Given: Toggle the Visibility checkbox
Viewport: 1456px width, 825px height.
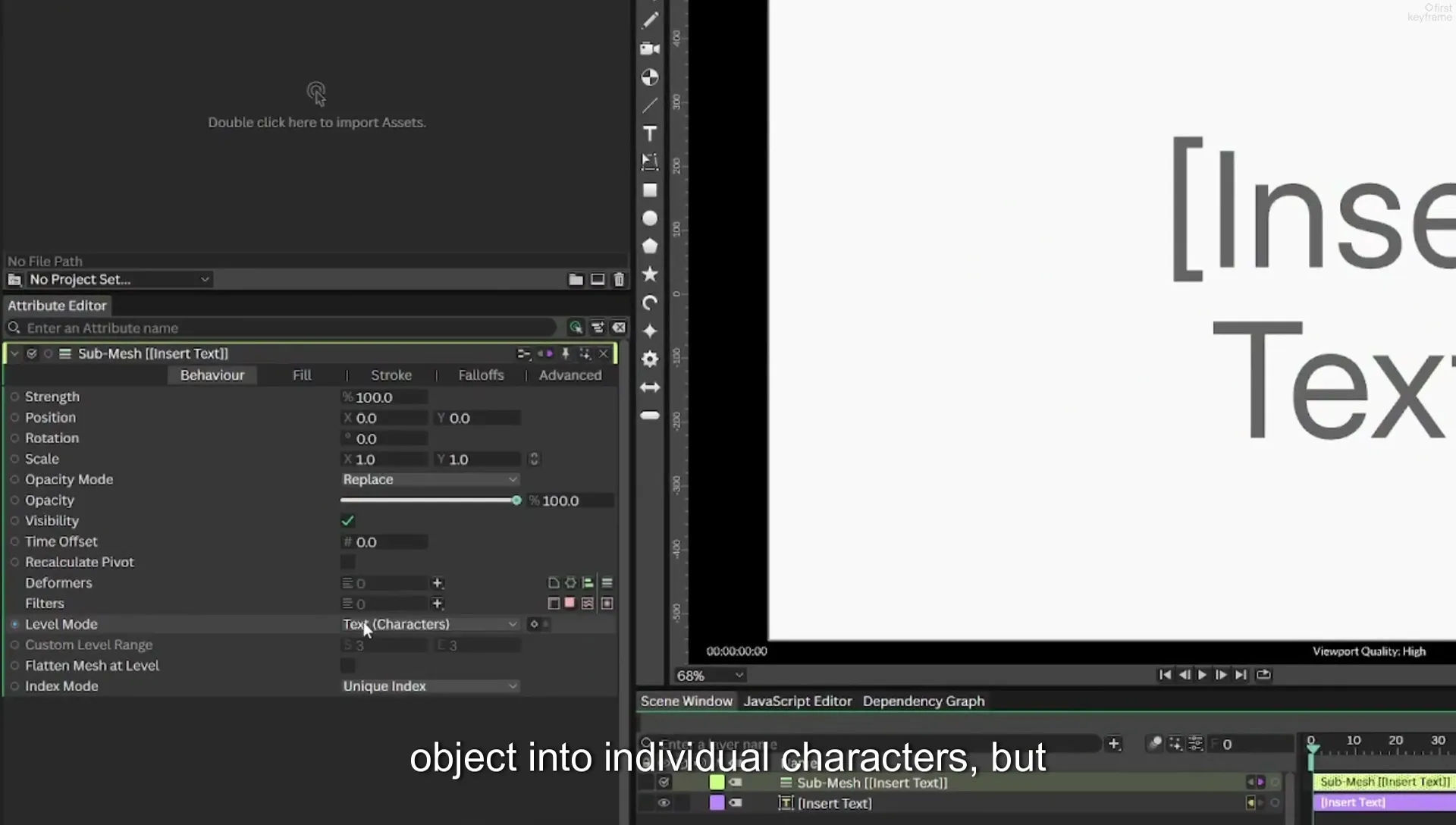Looking at the screenshot, I should (x=347, y=521).
